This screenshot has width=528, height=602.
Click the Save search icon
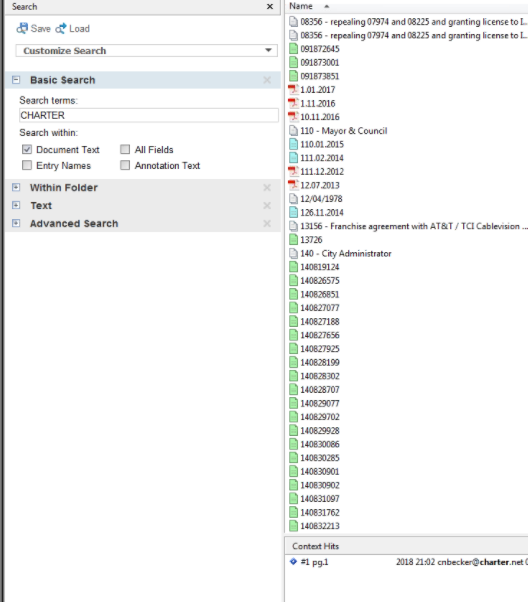[x=22, y=28]
